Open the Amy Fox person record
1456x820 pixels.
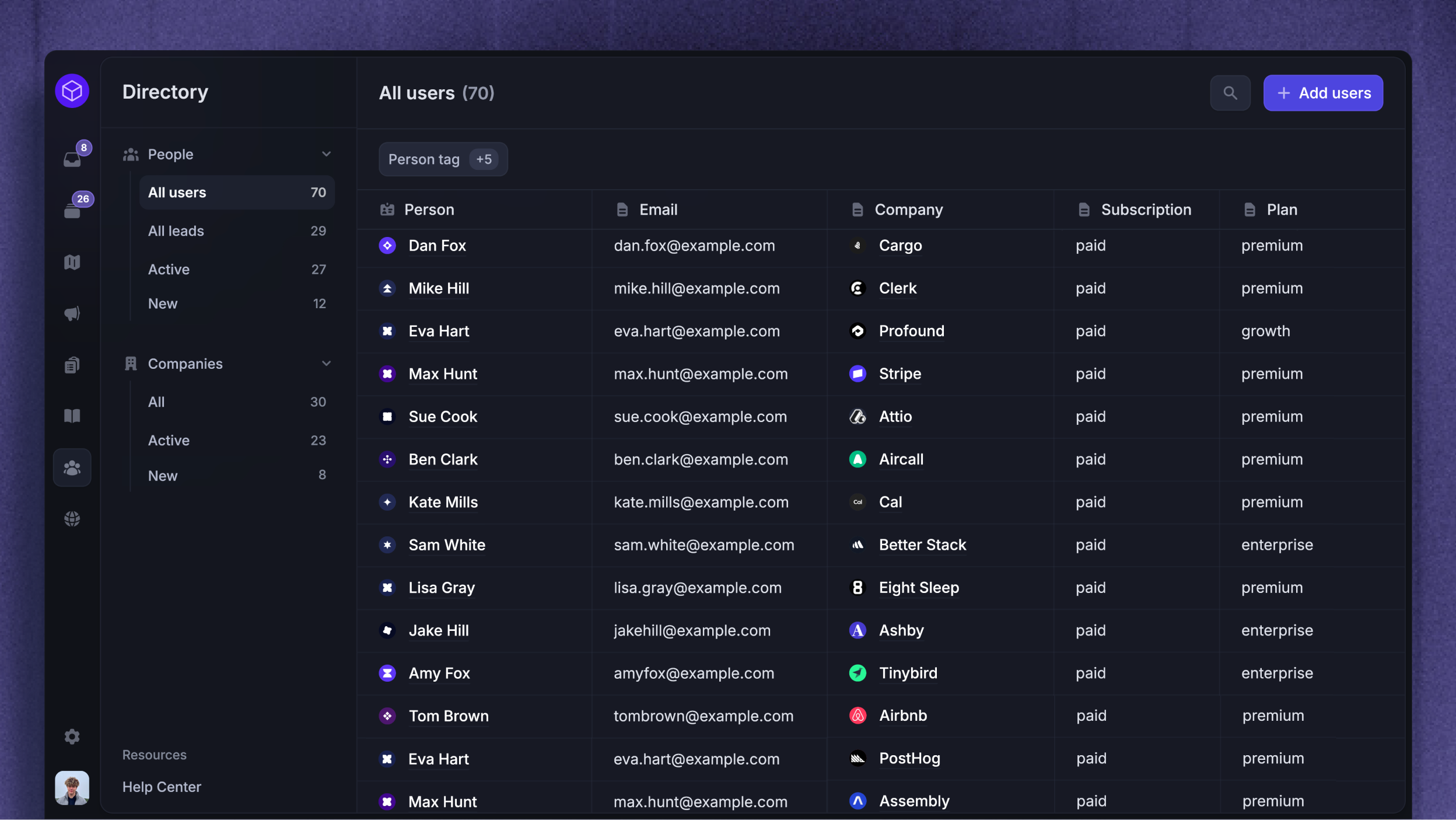439,673
